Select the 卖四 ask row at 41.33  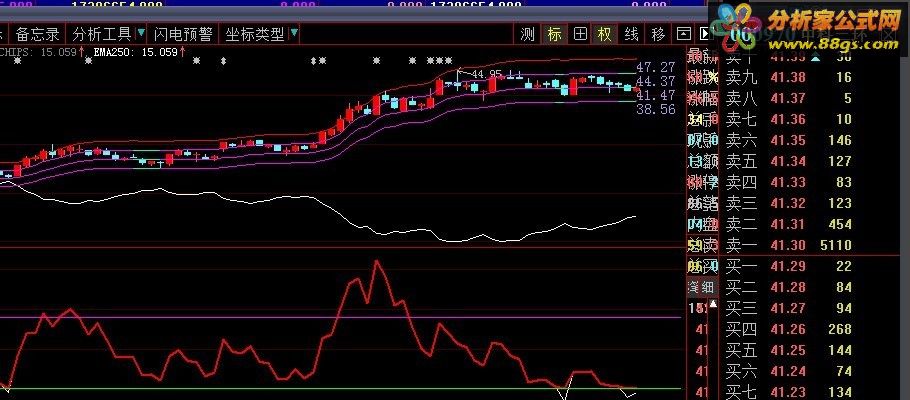(789, 182)
